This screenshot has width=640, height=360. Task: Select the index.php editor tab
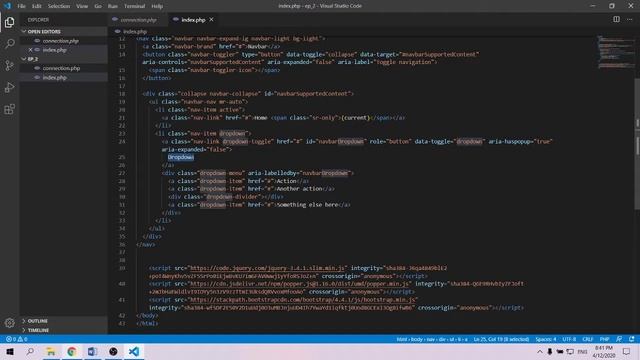(193, 20)
